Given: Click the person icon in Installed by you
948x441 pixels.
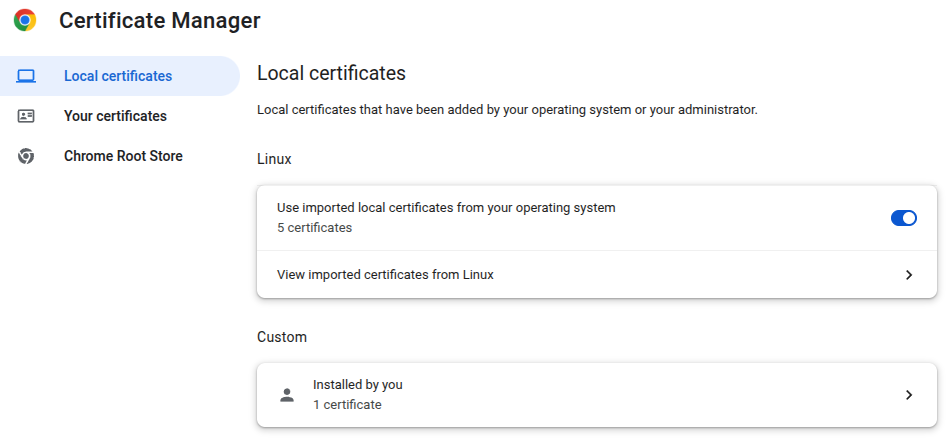Looking at the screenshot, I should [287, 395].
